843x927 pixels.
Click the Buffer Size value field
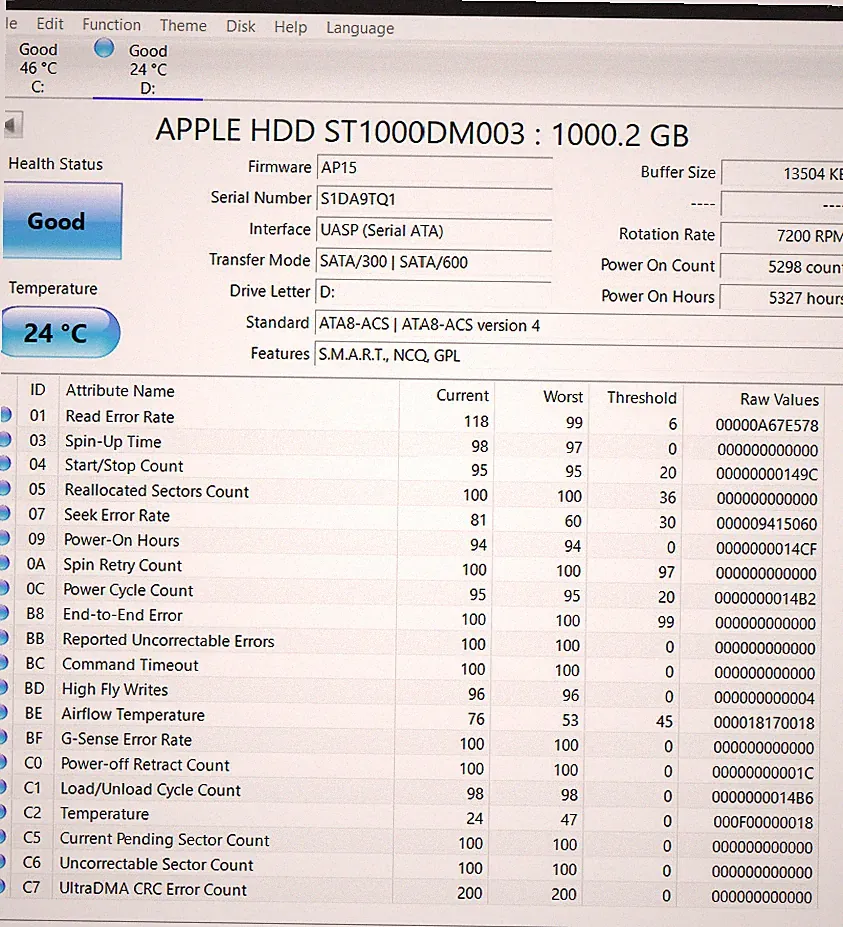click(x=782, y=173)
